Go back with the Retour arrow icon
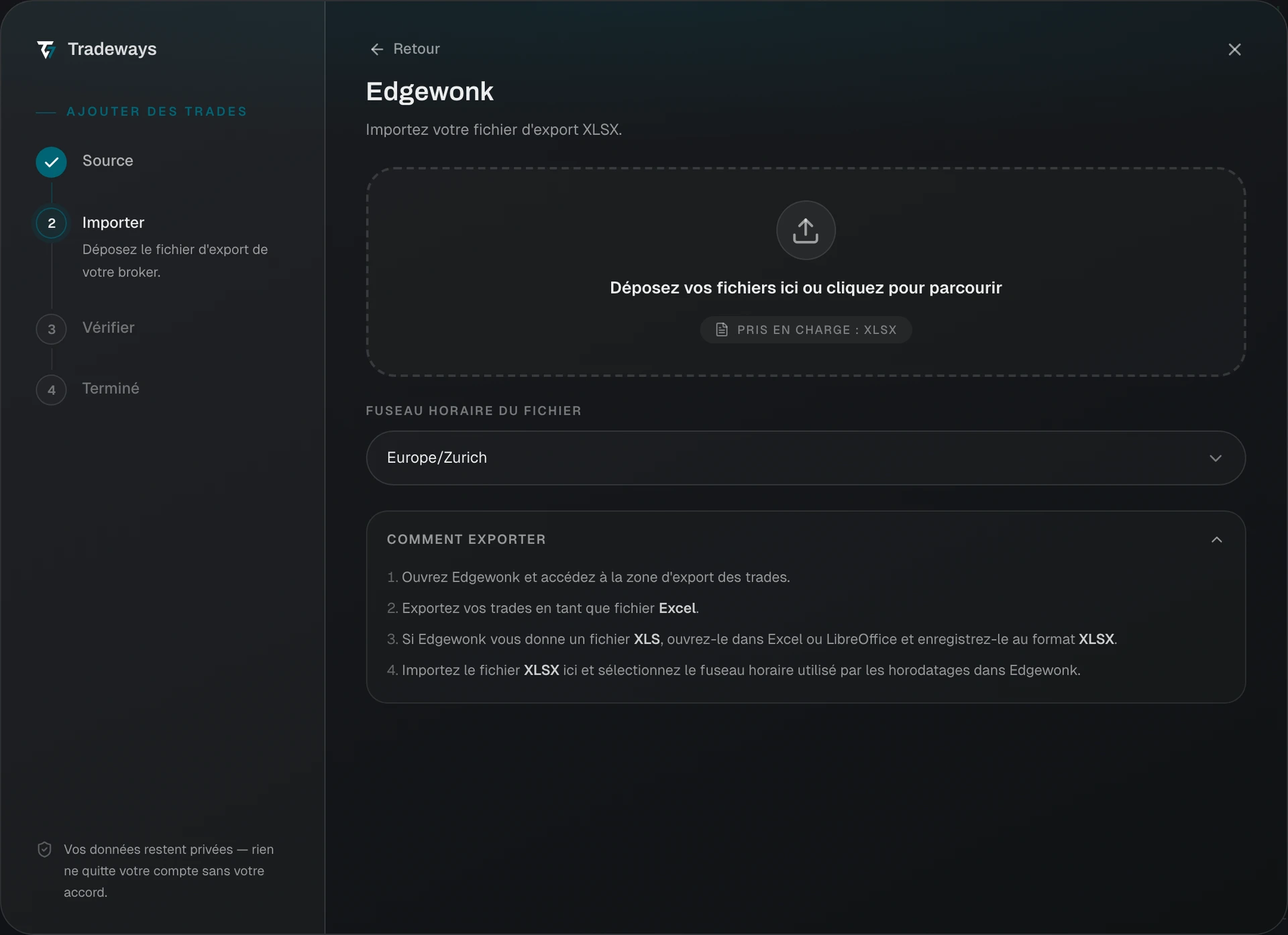Screen dimensions: 1288x935 pos(377,49)
